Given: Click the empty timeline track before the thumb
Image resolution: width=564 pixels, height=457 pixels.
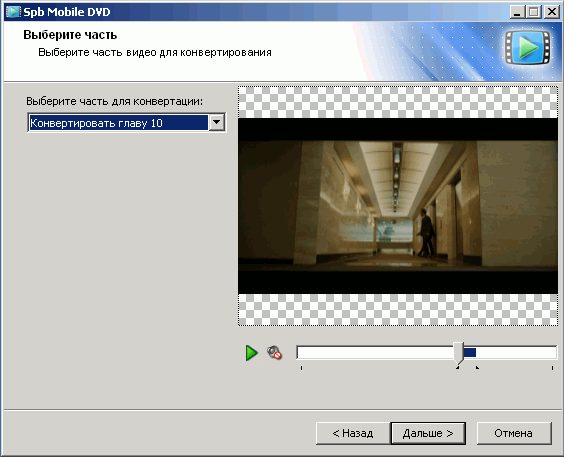Looking at the screenshot, I should (x=376, y=353).
